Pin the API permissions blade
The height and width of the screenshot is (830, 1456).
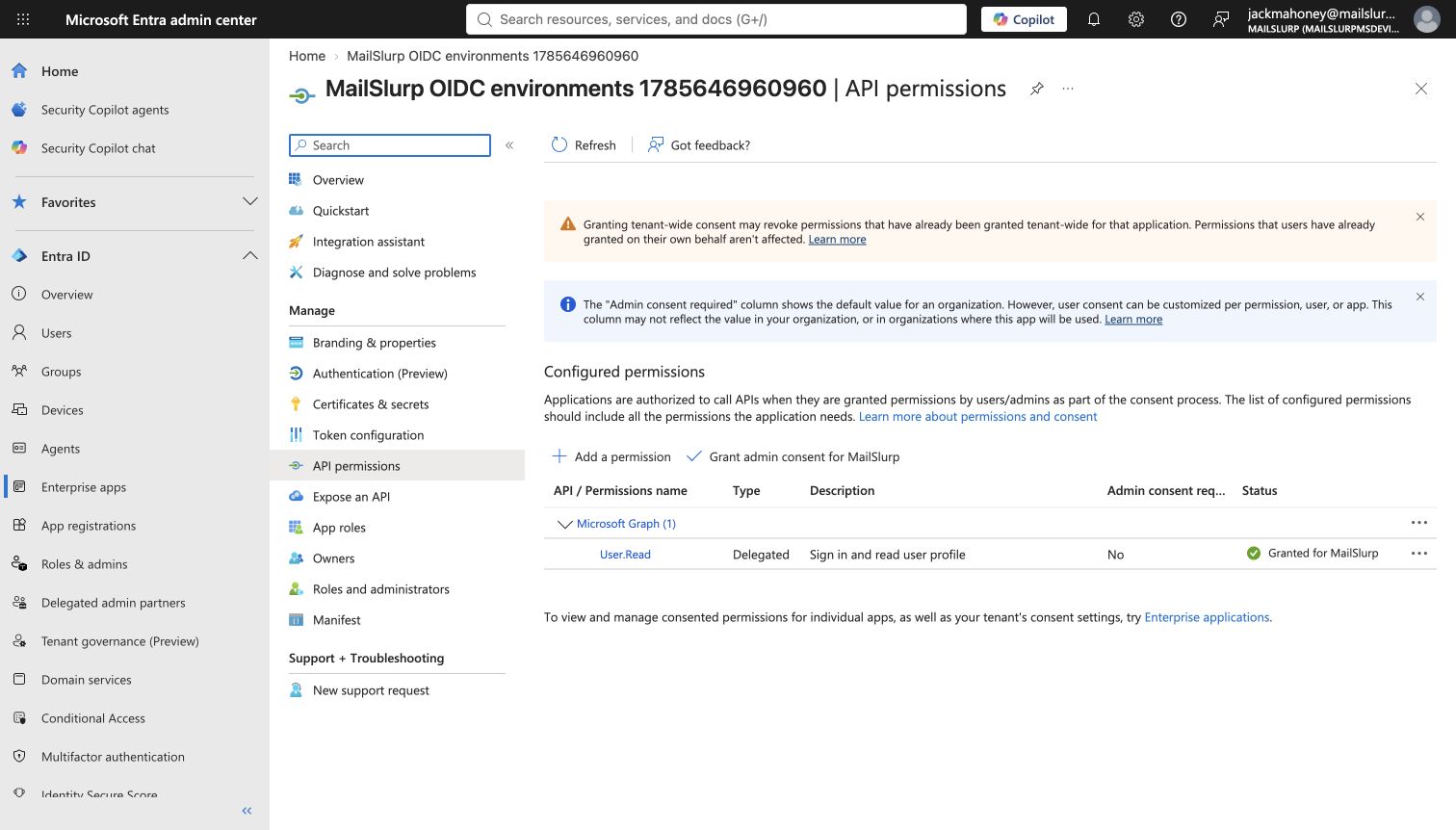(x=1037, y=89)
